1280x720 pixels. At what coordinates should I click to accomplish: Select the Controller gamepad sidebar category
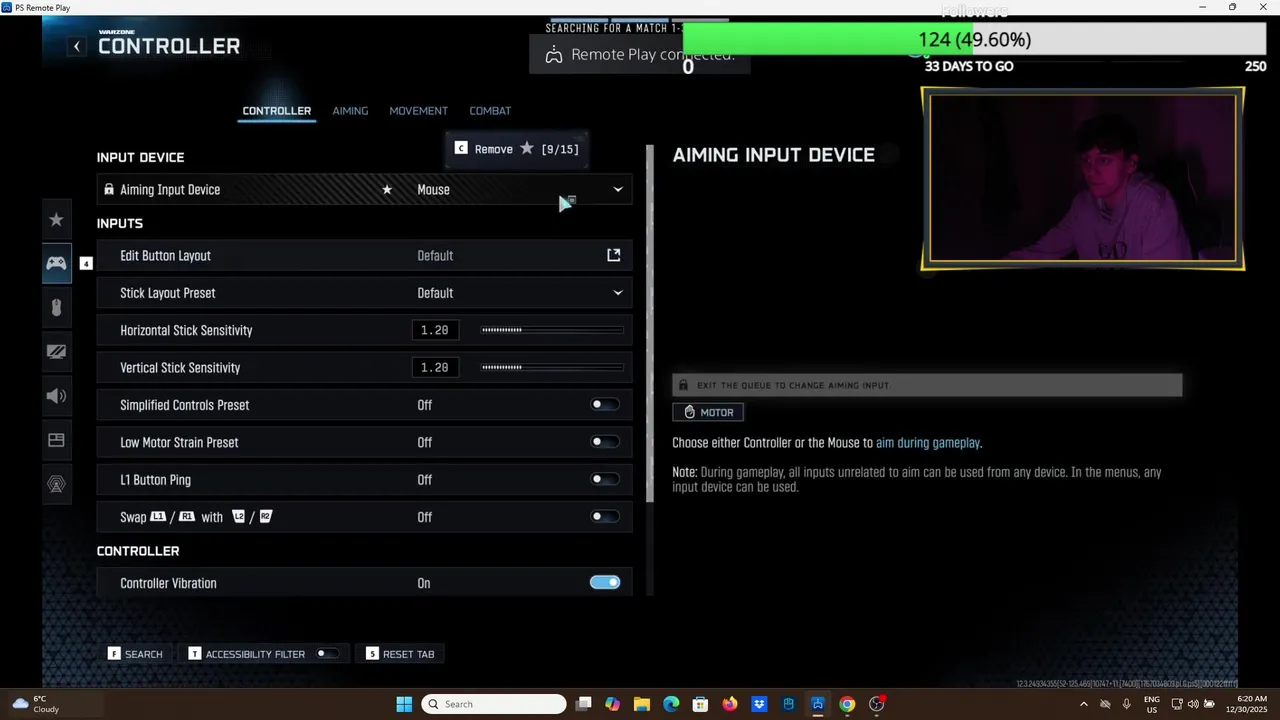coord(56,263)
